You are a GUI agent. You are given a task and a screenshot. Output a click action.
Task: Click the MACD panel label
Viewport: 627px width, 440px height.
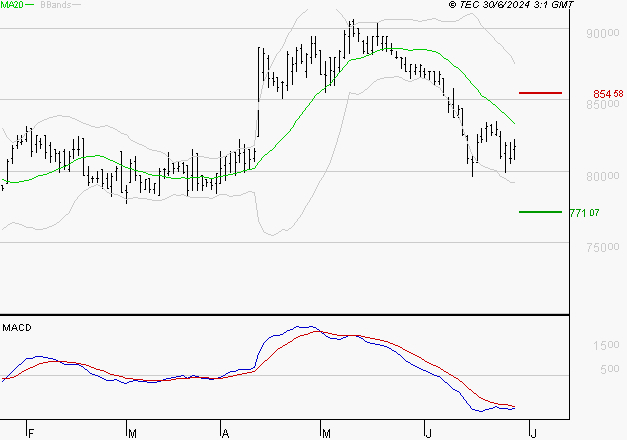(x=17, y=328)
